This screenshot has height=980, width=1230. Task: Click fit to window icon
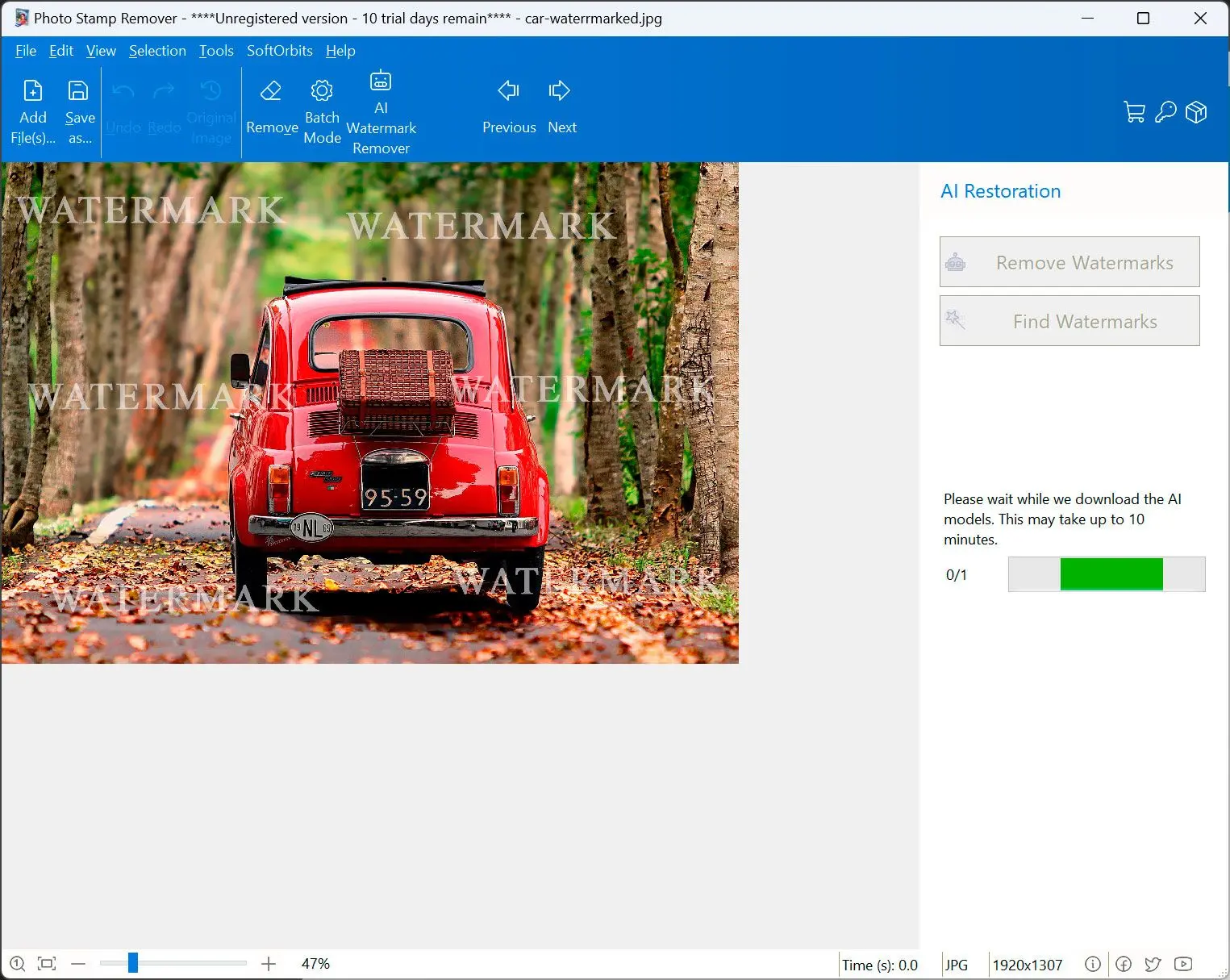(47, 963)
